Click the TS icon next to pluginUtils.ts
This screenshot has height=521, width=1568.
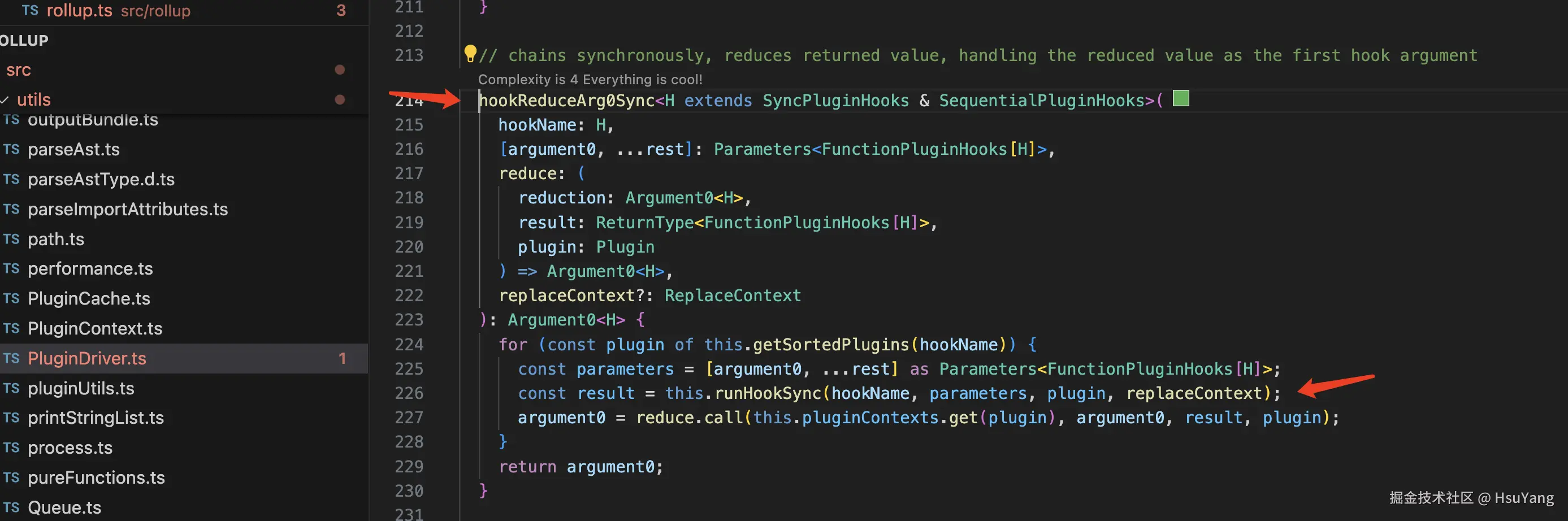11,388
